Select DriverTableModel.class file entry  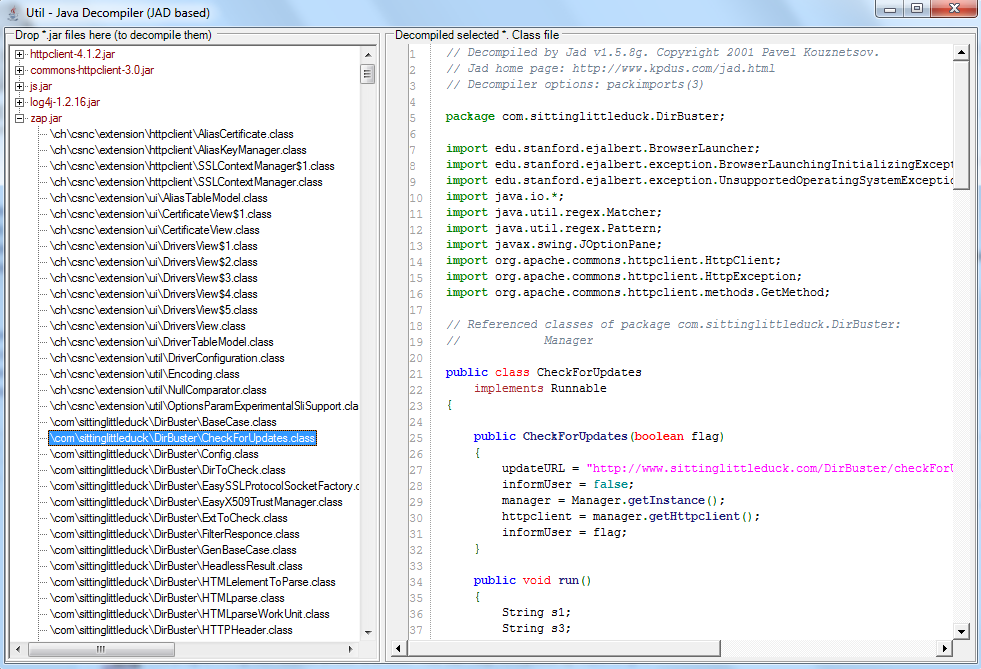pyautogui.click(x=161, y=342)
